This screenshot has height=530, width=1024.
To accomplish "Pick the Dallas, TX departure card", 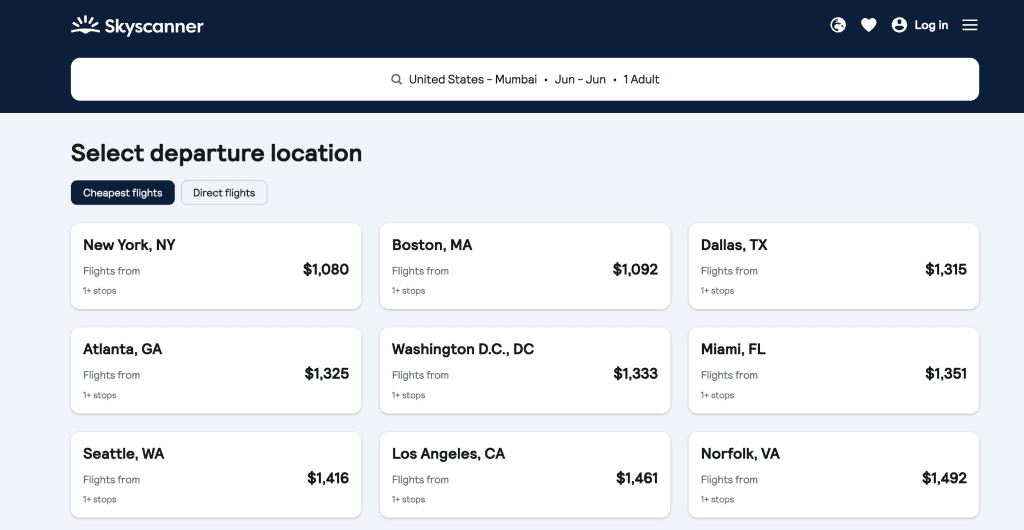I will click(x=834, y=266).
